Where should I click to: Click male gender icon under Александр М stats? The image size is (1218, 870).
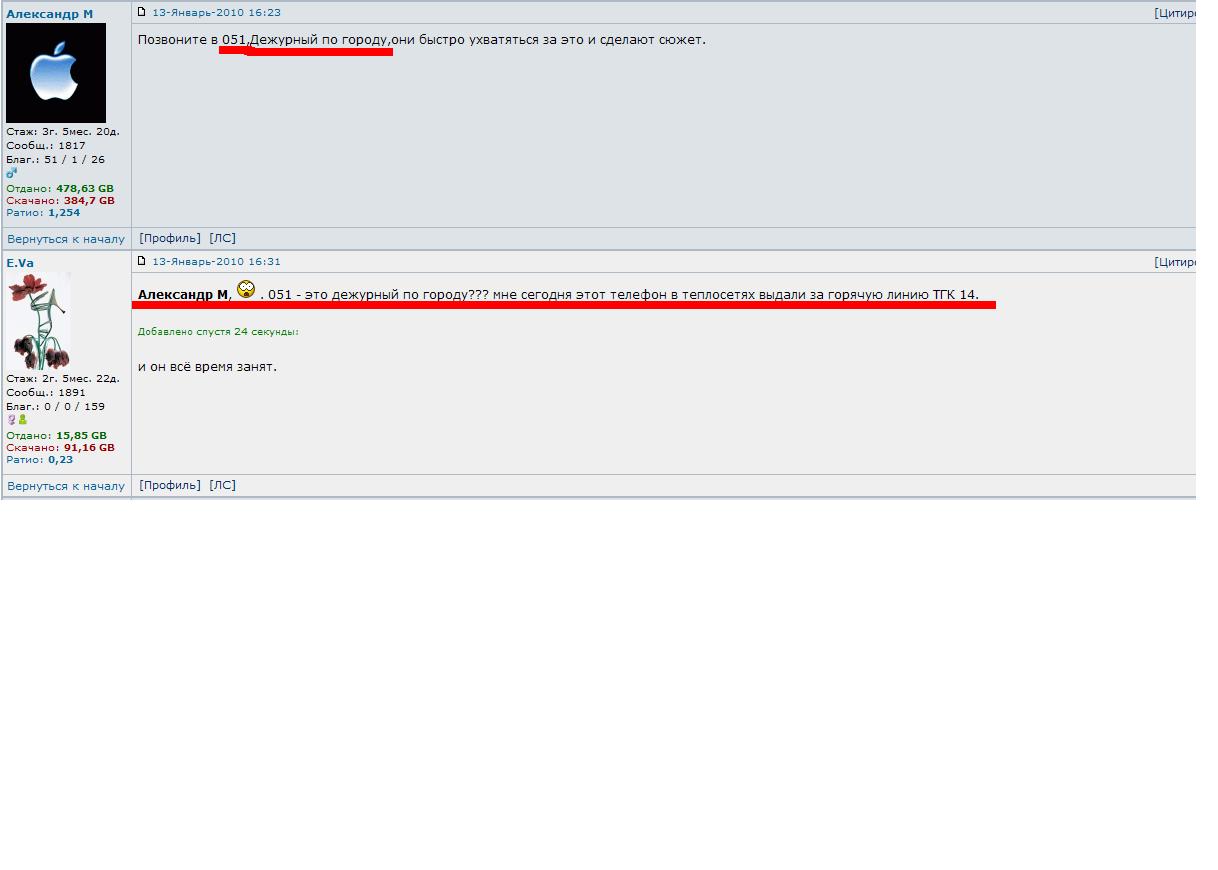click(x=12, y=173)
